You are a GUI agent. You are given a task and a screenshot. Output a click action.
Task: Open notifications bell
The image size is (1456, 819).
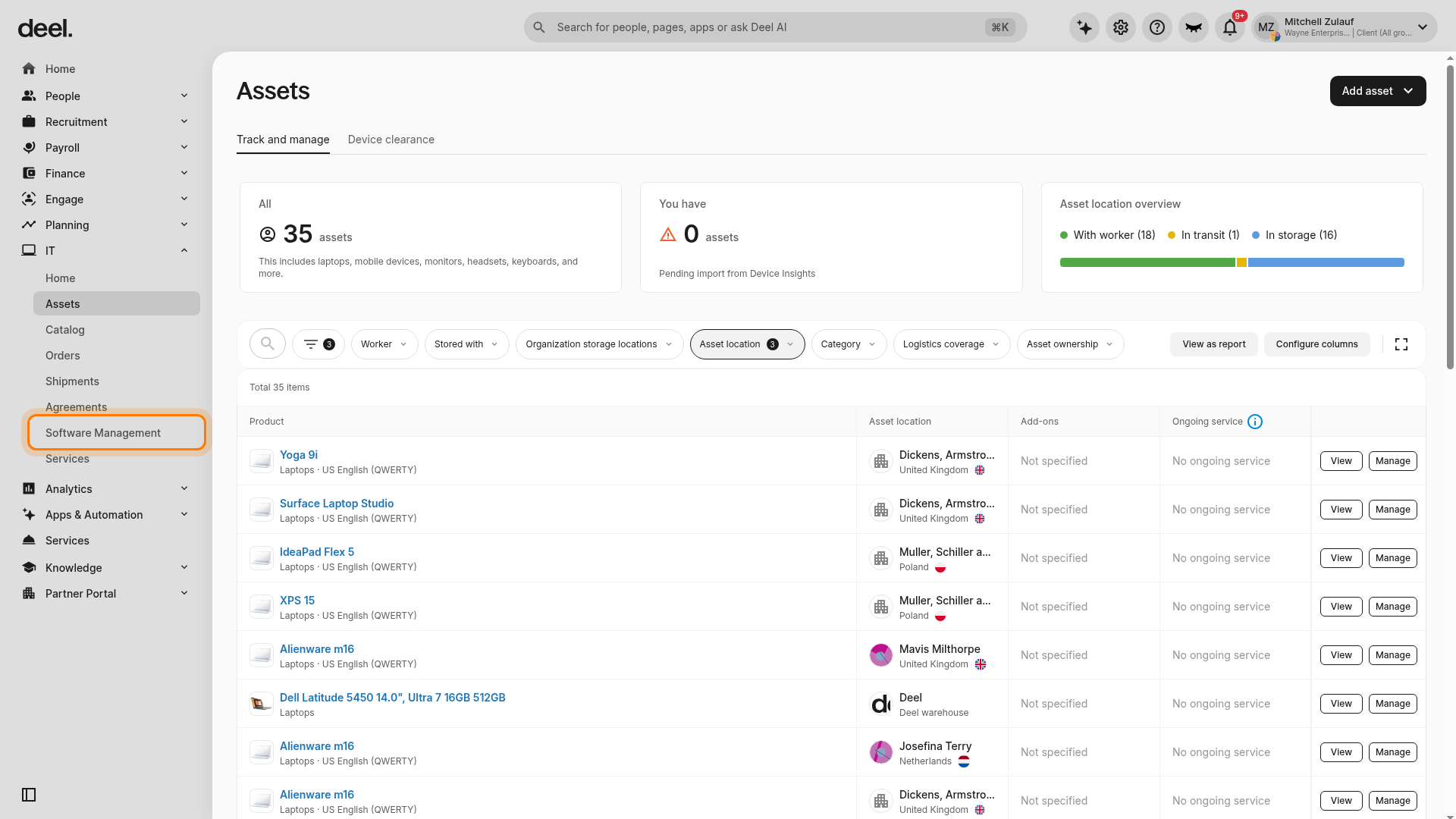coord(1230,27)
